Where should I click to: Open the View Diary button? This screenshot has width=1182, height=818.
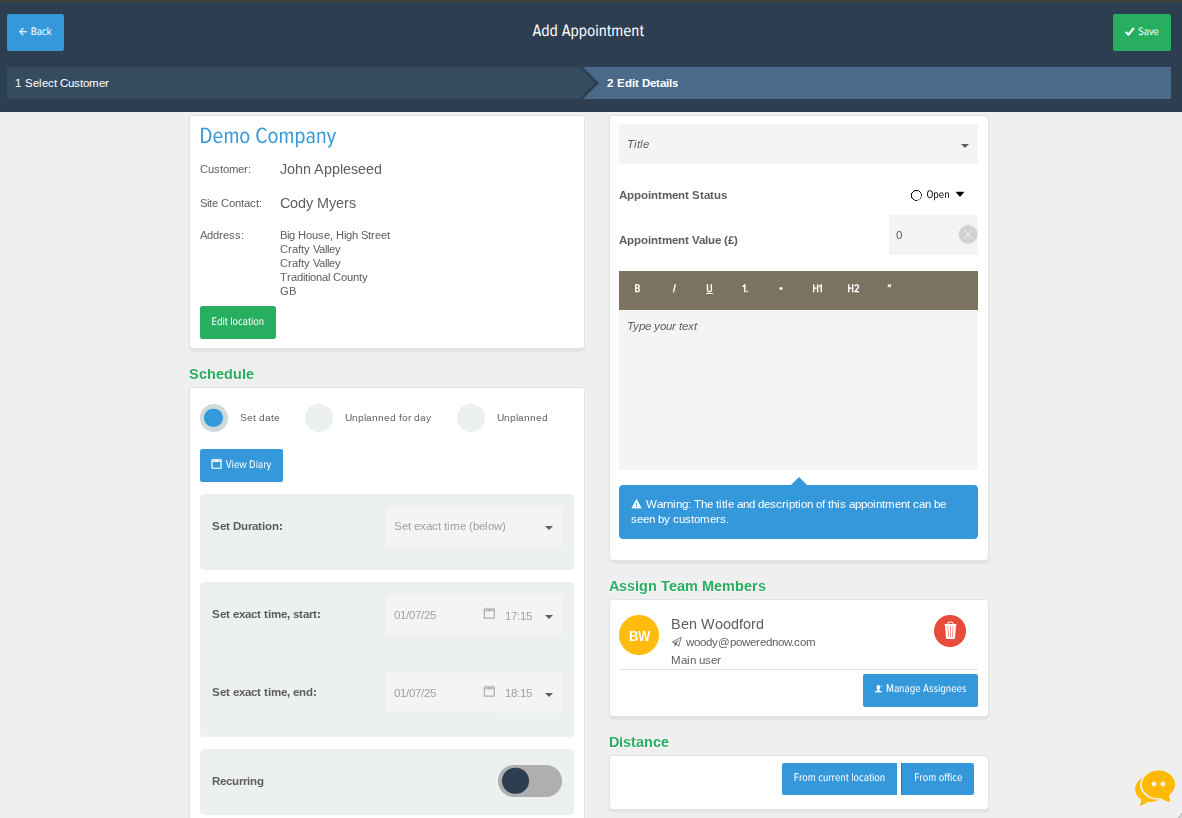(241, 465)
